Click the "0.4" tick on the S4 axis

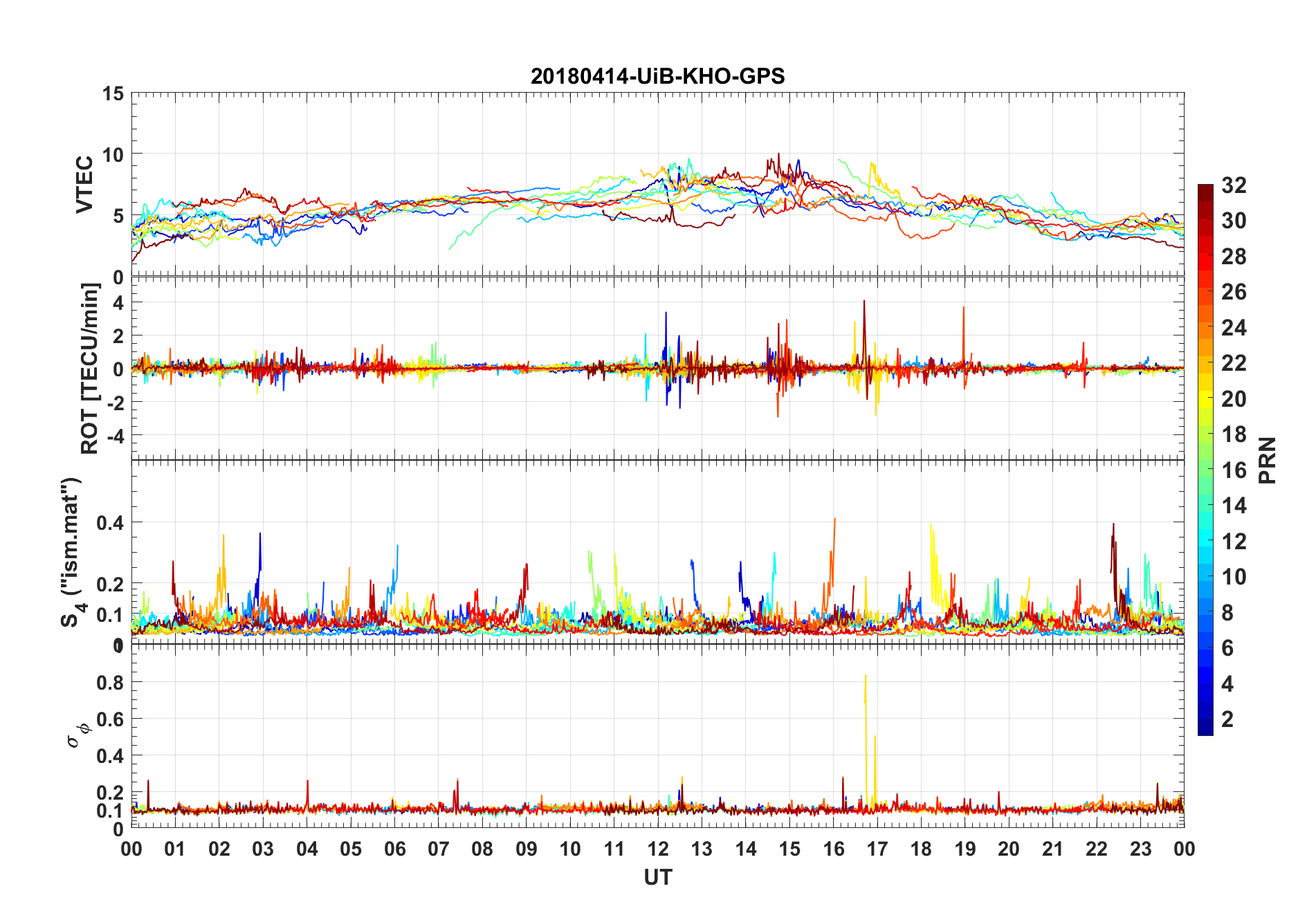point(111,523)
